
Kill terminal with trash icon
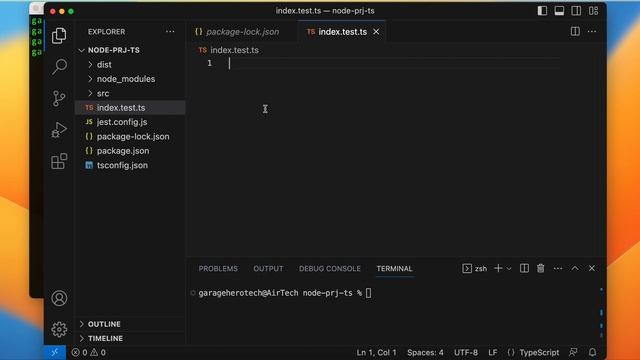tap(541, 268)
